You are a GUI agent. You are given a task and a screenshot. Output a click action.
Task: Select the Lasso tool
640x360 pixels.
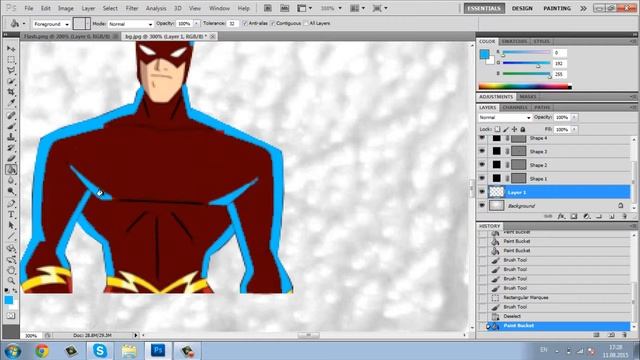[11, 70]
